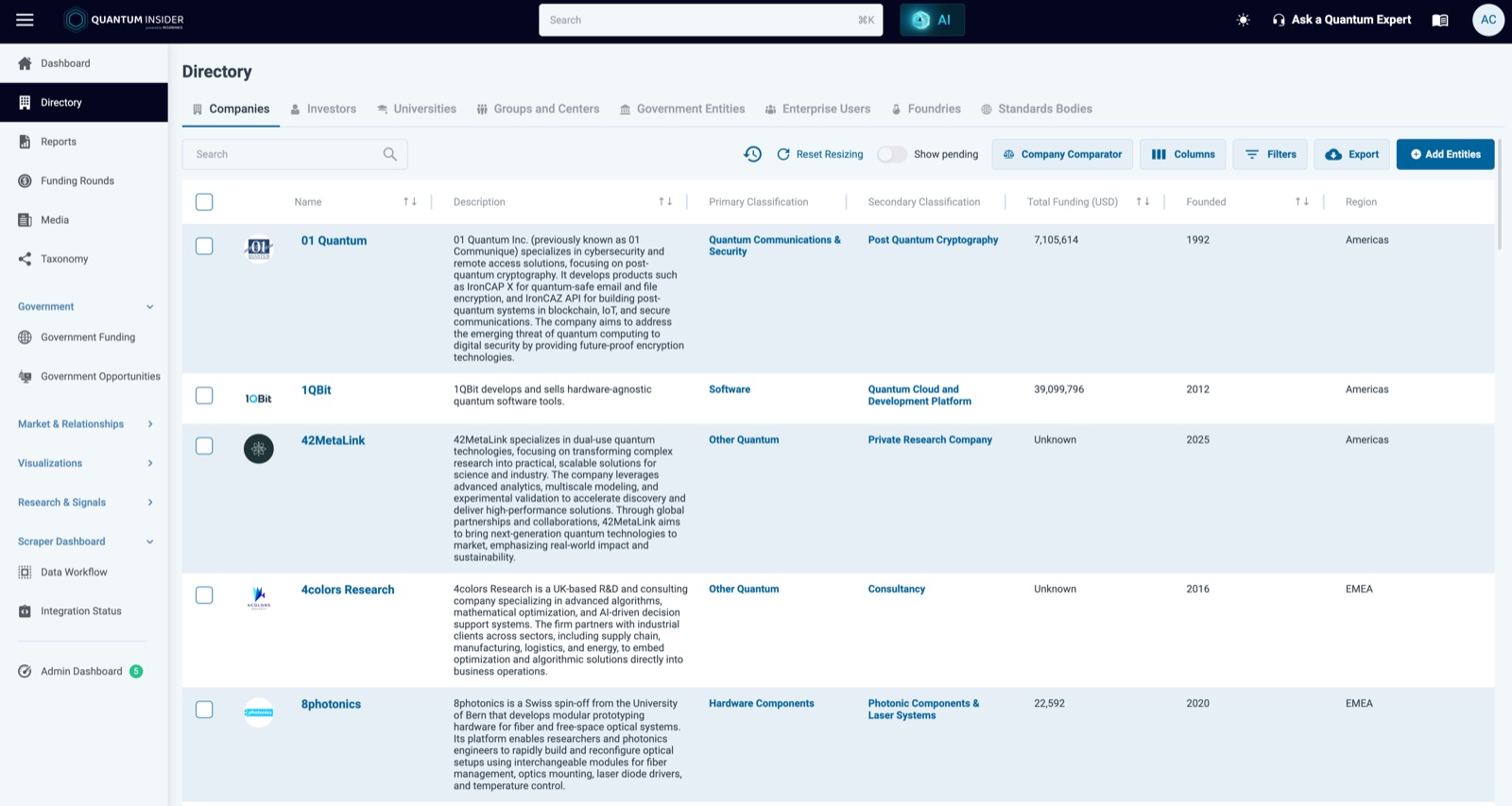Expand the Visualizations section
Image resolution: width=1512 pixels, height=806 pixels.
[84, 463]
